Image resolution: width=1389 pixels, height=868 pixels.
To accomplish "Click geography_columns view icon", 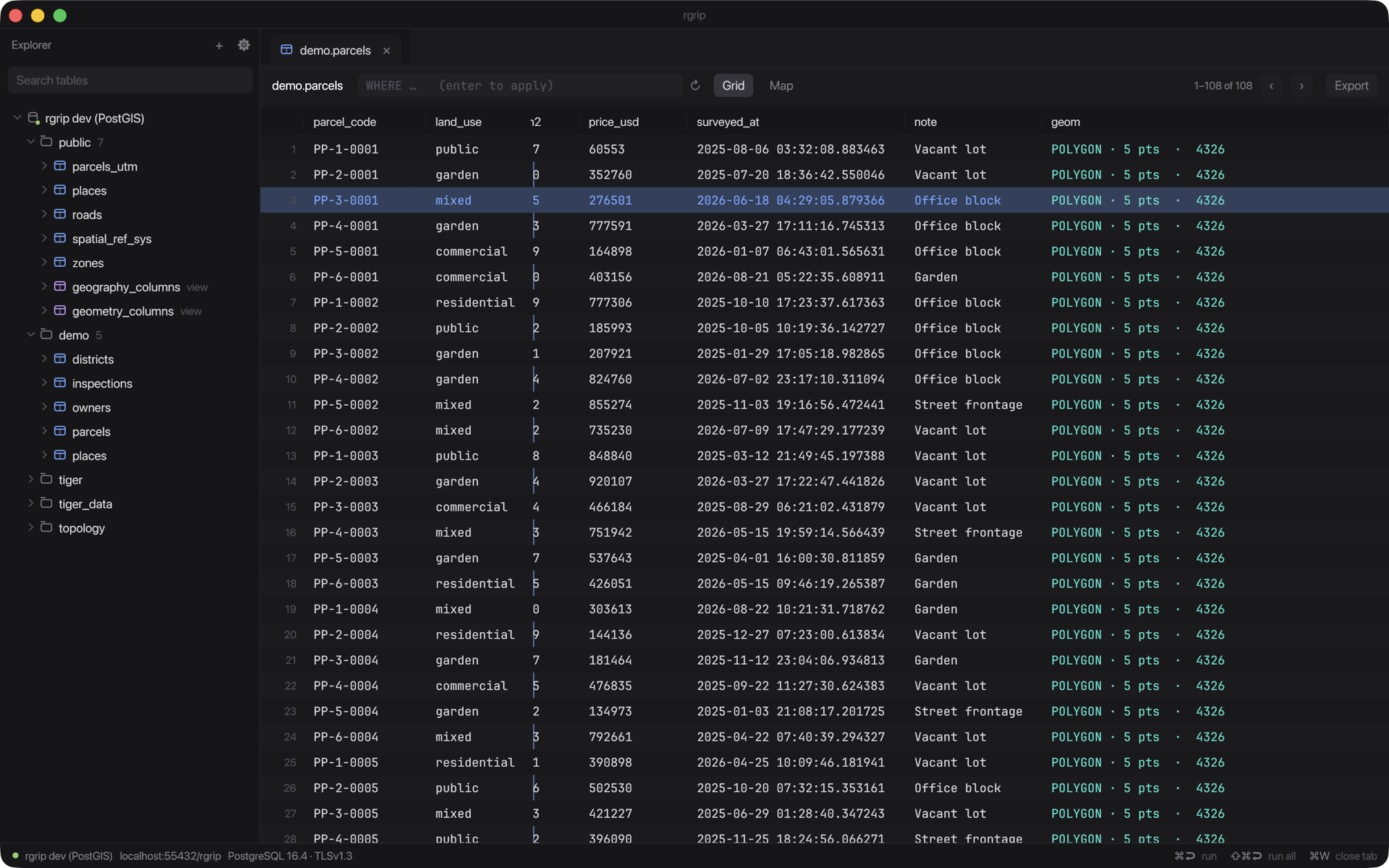I will (x=60, y=286).
